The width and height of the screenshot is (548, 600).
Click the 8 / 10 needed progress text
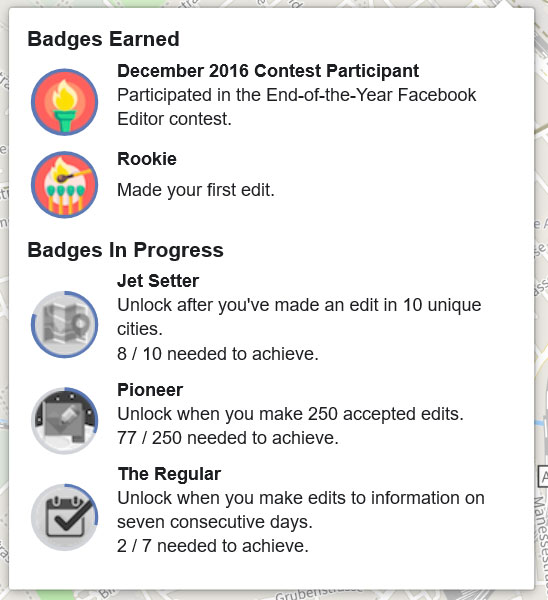tap(218, 354)
